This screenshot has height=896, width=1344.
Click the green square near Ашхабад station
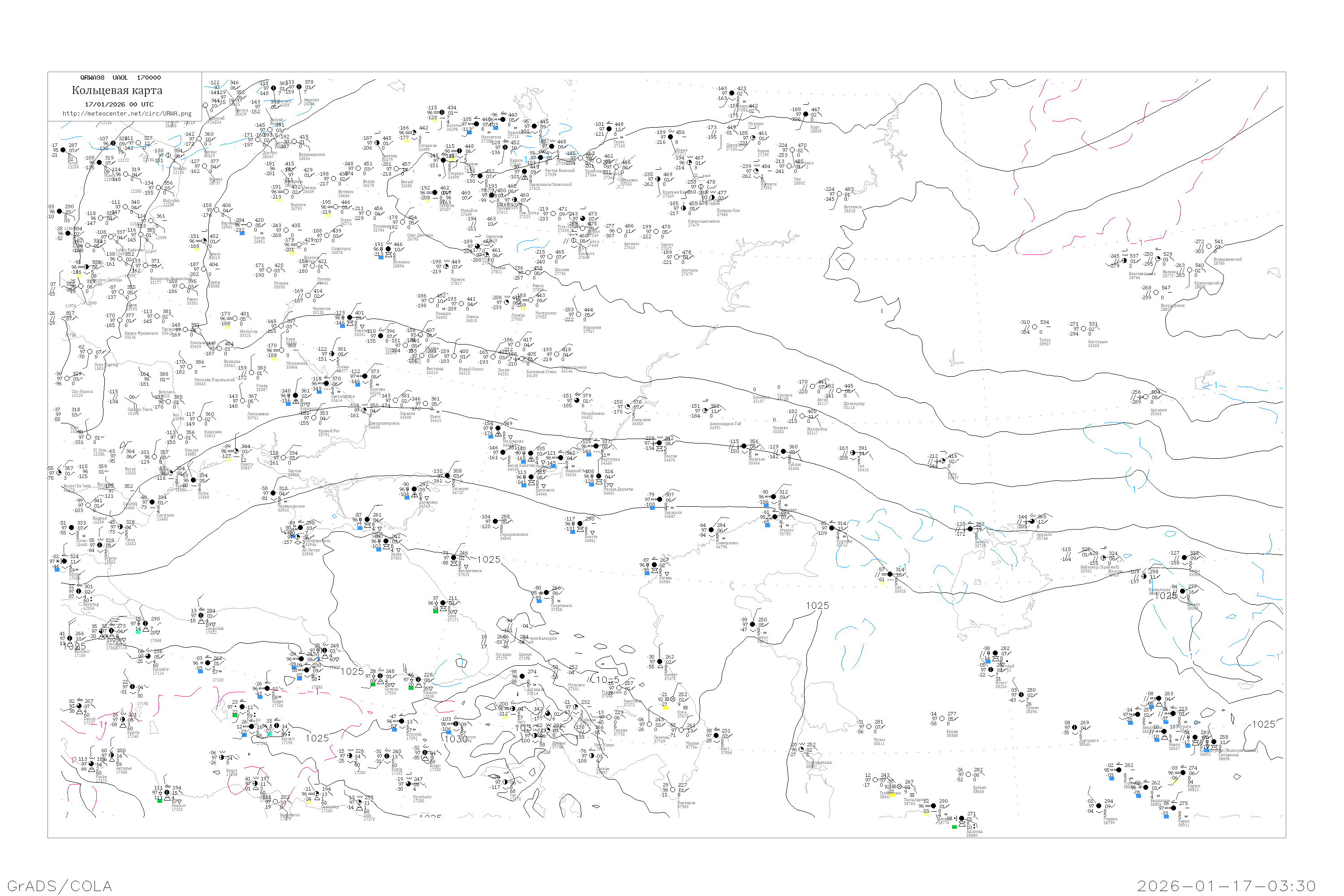(x=954, y=827)
